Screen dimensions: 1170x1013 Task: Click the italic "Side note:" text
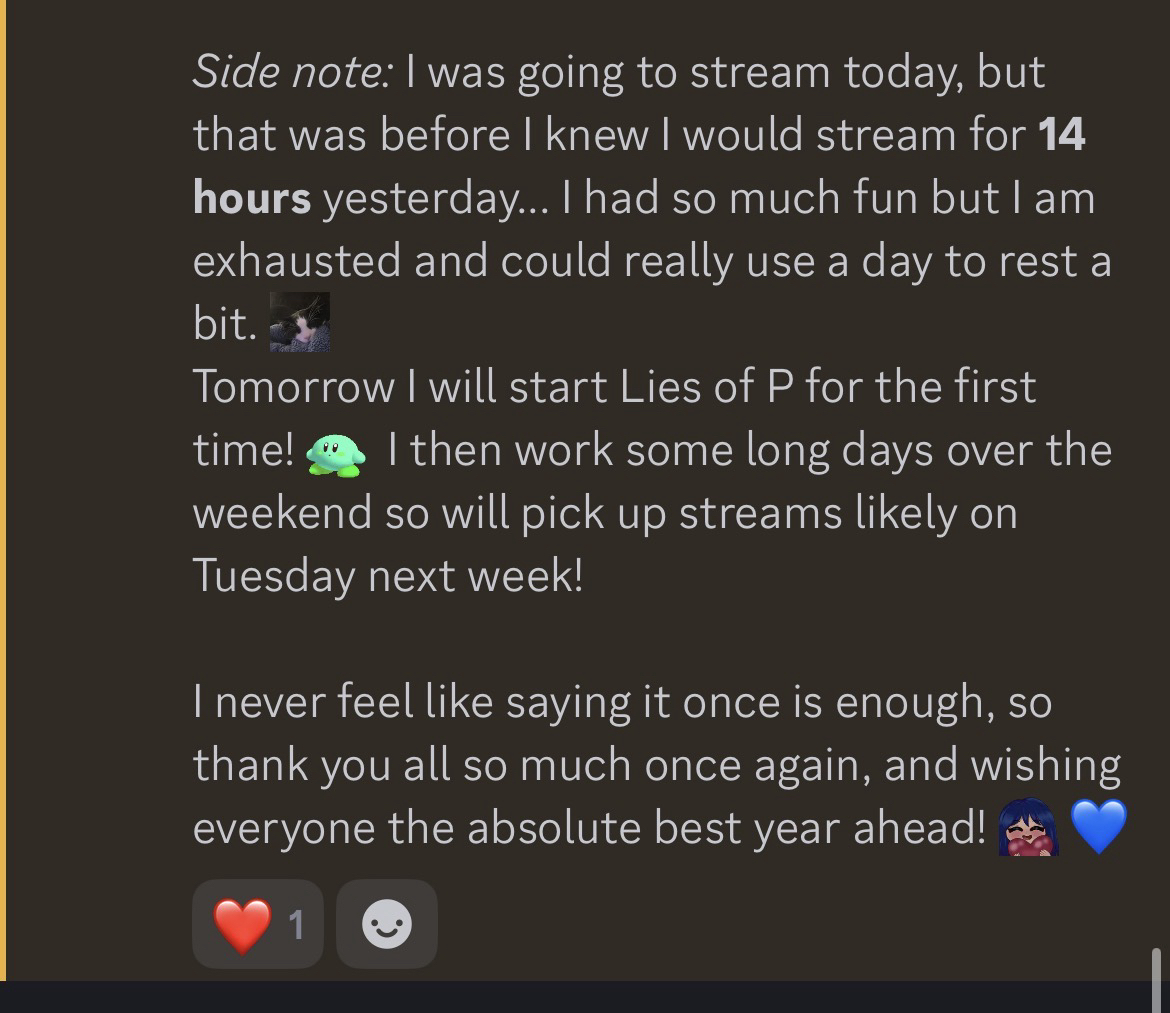click(x=293, y=72)
